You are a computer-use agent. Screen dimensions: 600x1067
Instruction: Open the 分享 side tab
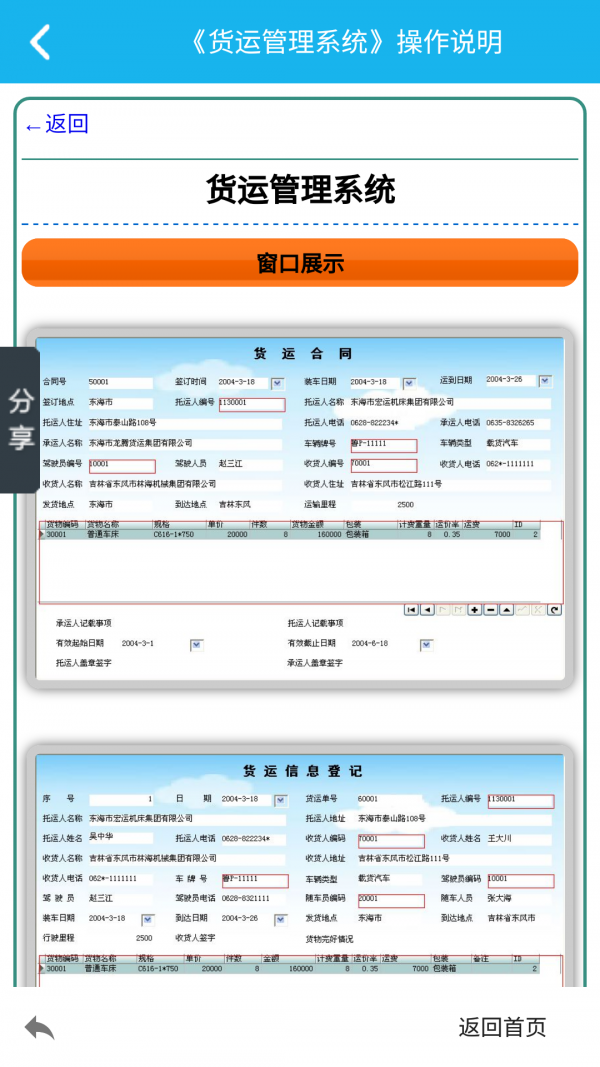20,420
